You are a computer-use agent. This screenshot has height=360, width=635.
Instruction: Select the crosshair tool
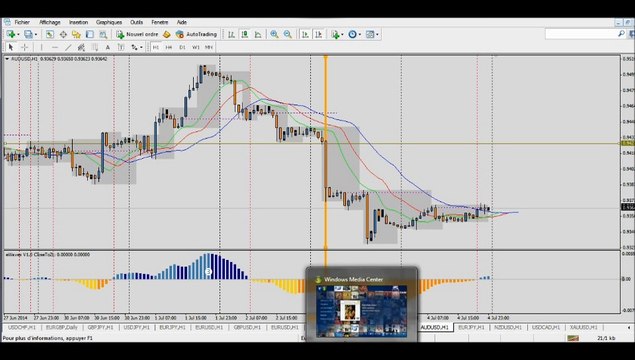24,47
